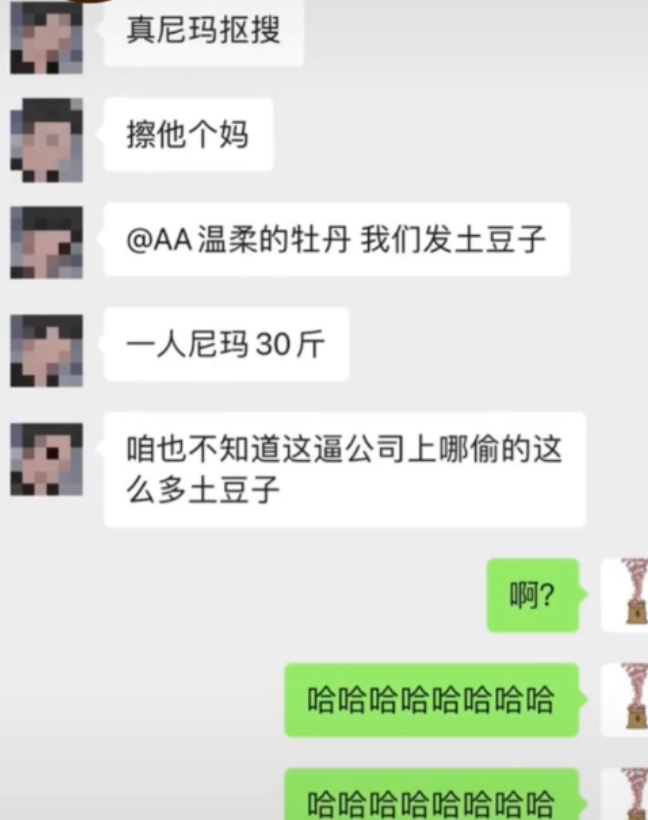Tap the avatar beside the bottom 哈哈哈哈 message

pyautogui.click(x=624, y=794)
